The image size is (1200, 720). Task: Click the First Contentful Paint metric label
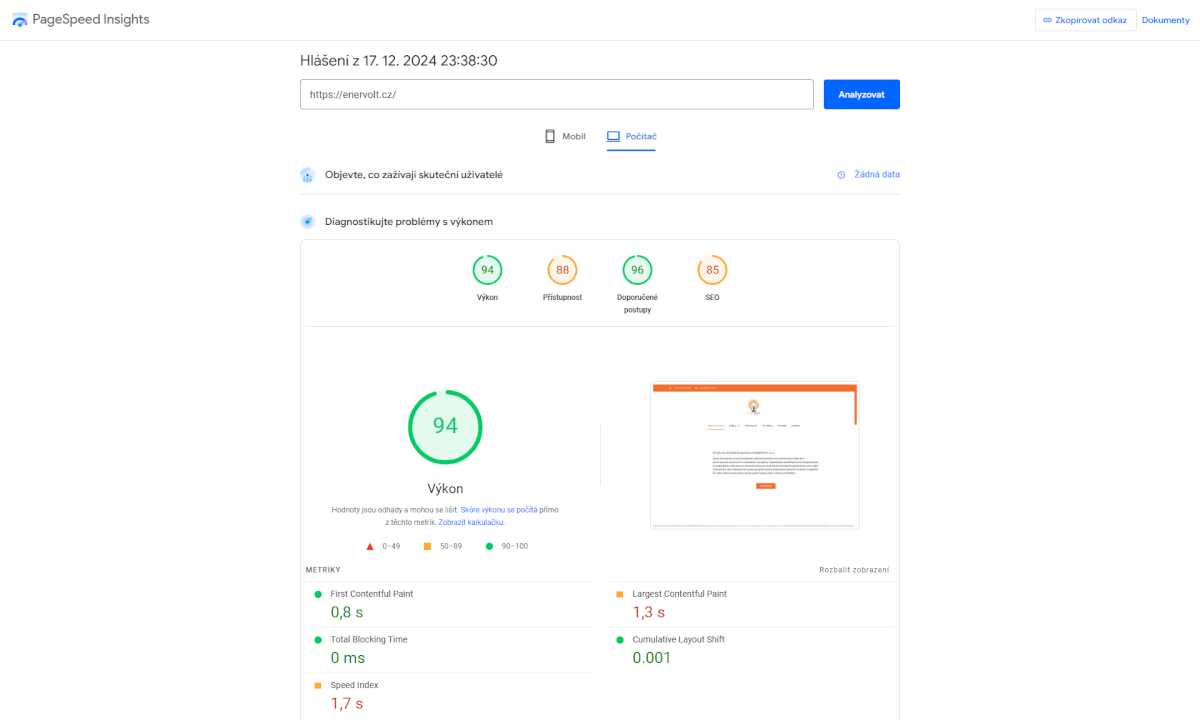(371, 594)
